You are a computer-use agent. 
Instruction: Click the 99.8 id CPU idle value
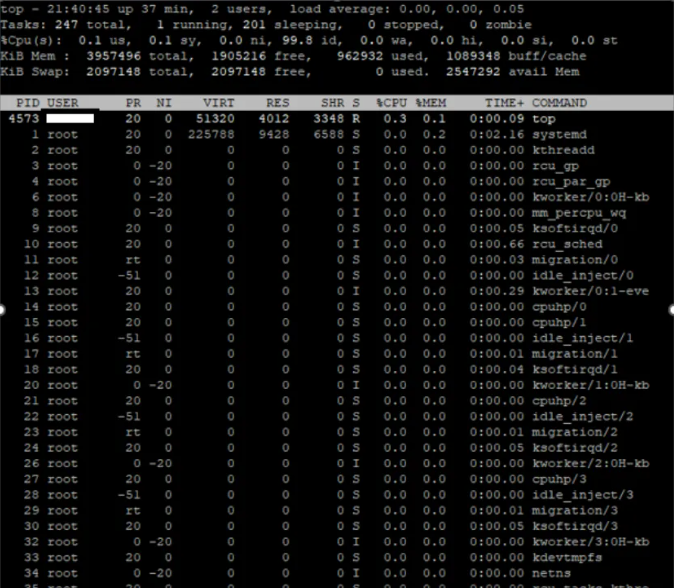[x=312, y=40]
